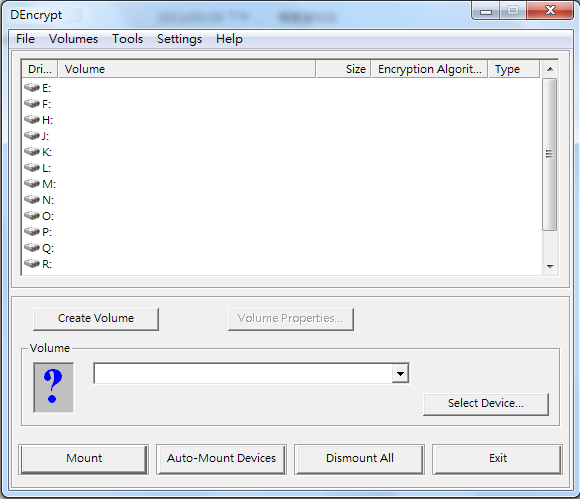Open the Tools menu
580x499 pixels.
128,39
